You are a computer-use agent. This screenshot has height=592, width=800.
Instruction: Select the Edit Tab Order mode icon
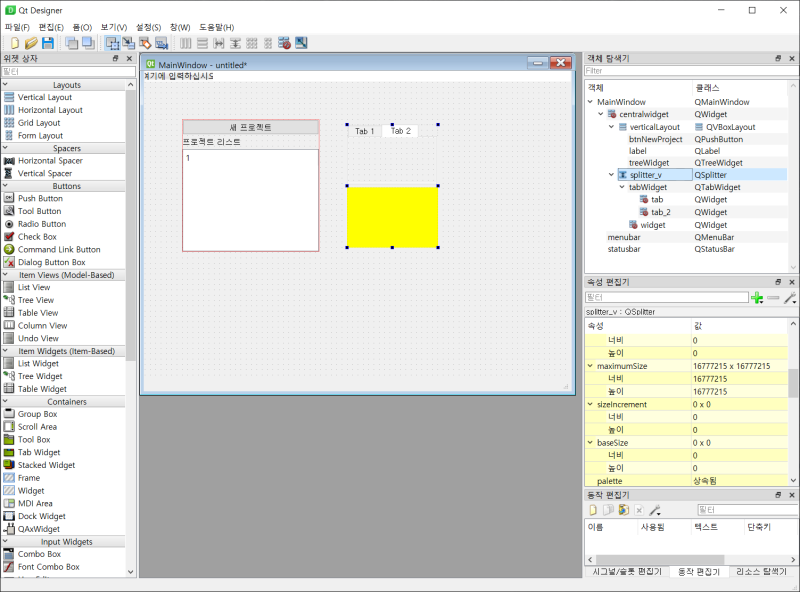coord(161,43)
